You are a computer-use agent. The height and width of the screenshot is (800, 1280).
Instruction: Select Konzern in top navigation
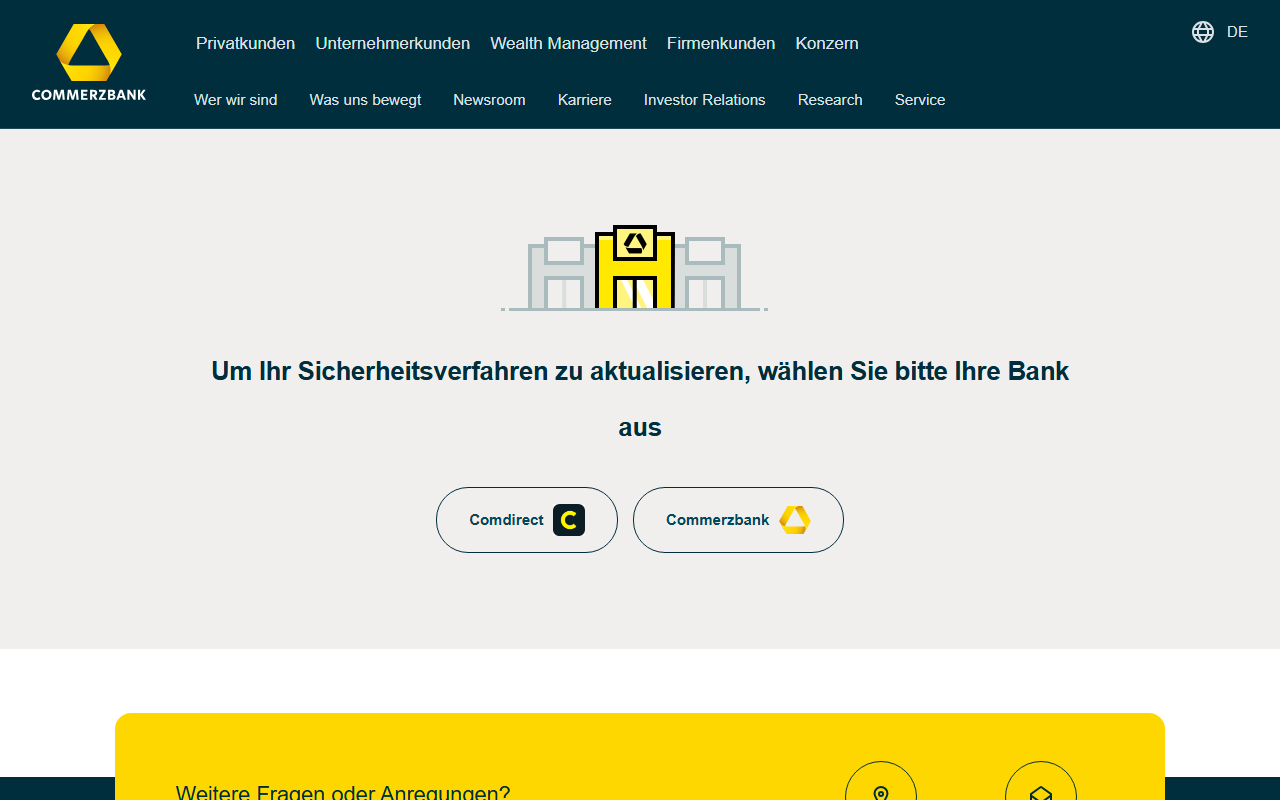(827, 43)
